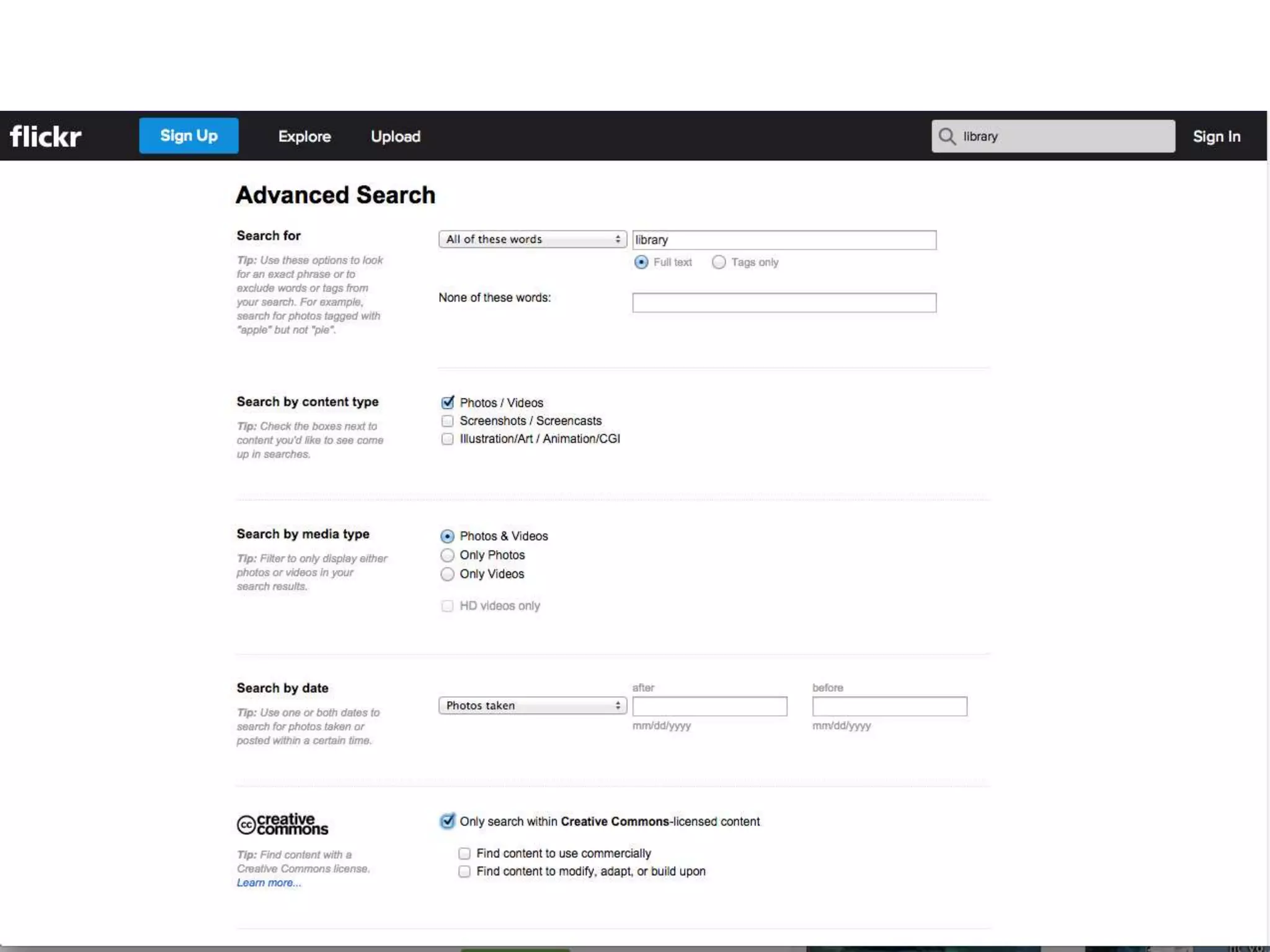
Task: Toggle Creative Commons-licensed content checkbox
Action: point(447,821)
